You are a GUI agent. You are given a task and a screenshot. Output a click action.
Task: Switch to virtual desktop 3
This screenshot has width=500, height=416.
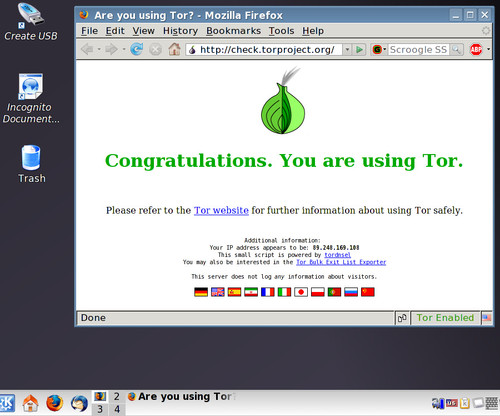[x=100, y=409]
